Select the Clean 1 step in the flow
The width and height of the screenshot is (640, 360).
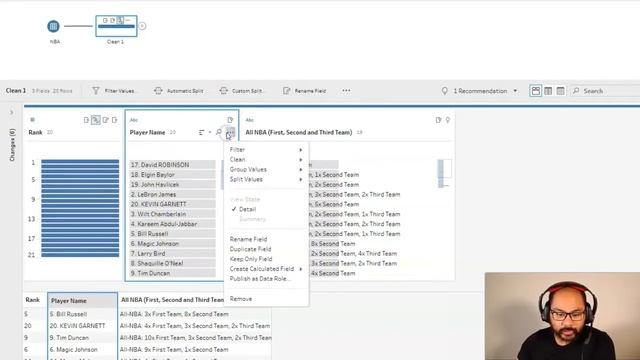116,26
